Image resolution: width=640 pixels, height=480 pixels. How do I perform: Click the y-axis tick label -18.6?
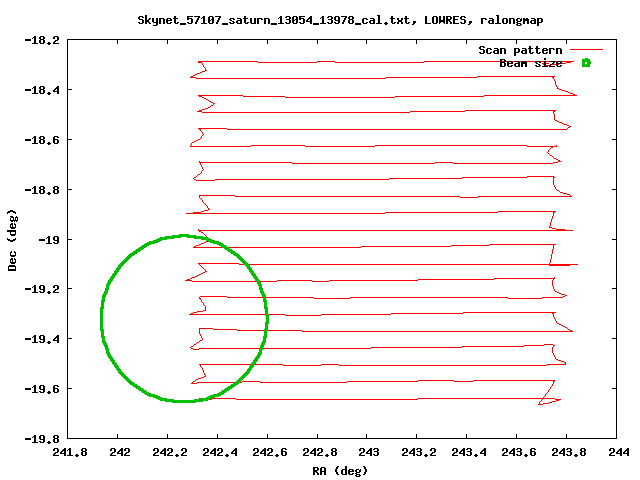click(x=42, y=140)
